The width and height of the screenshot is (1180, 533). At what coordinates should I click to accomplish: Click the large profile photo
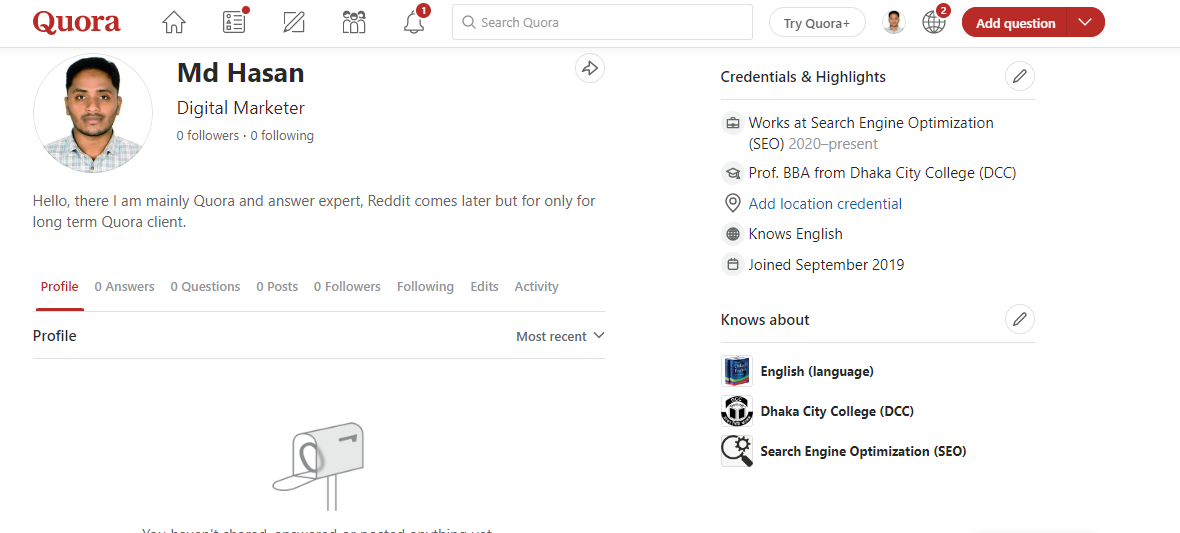[93, 113]
